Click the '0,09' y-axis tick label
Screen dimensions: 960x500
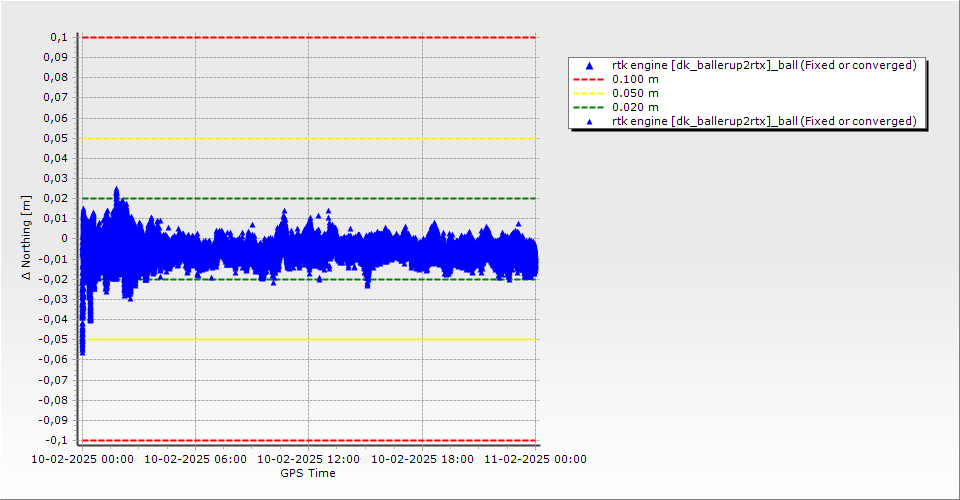56,58
